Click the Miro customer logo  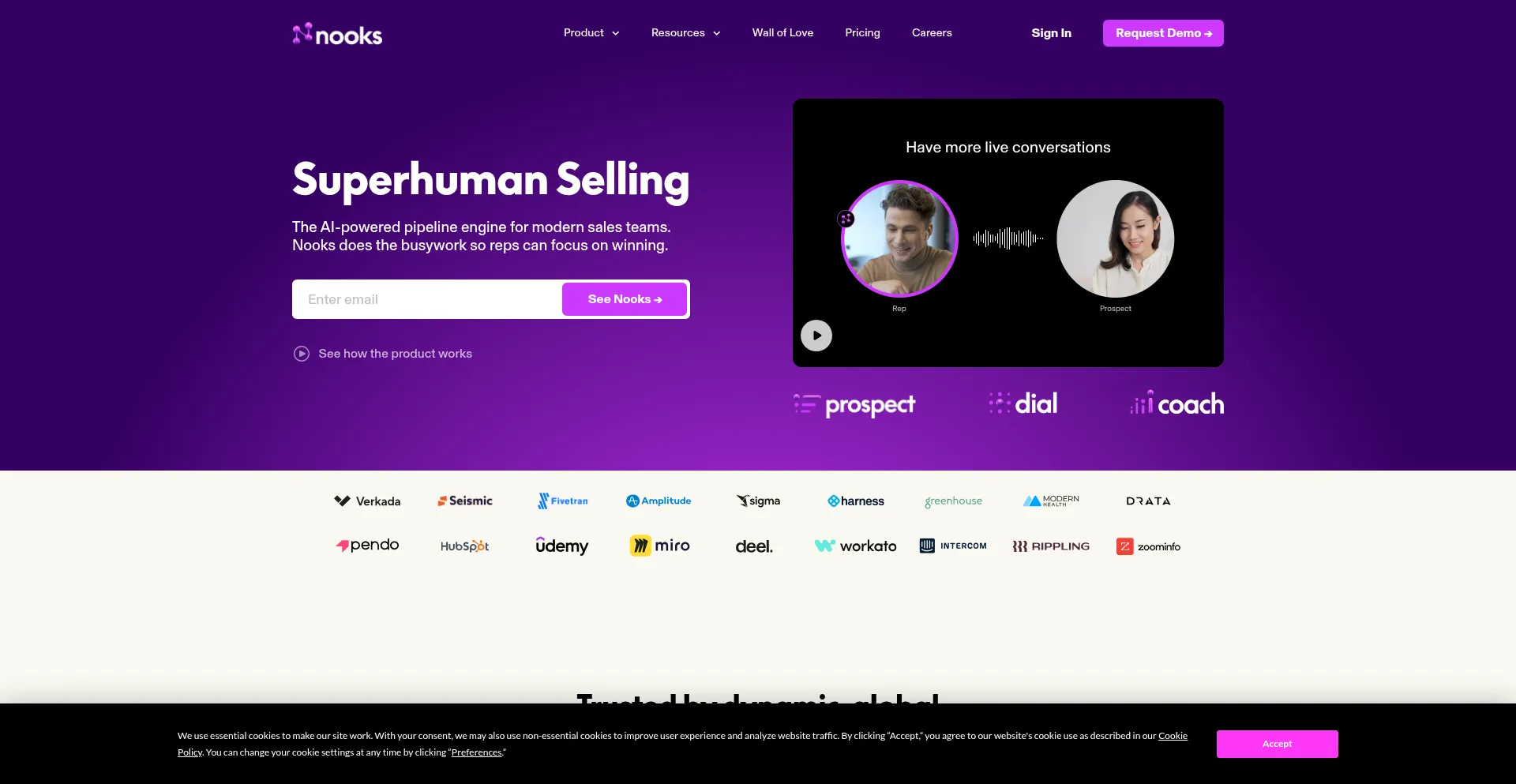(x=660, y=546)
